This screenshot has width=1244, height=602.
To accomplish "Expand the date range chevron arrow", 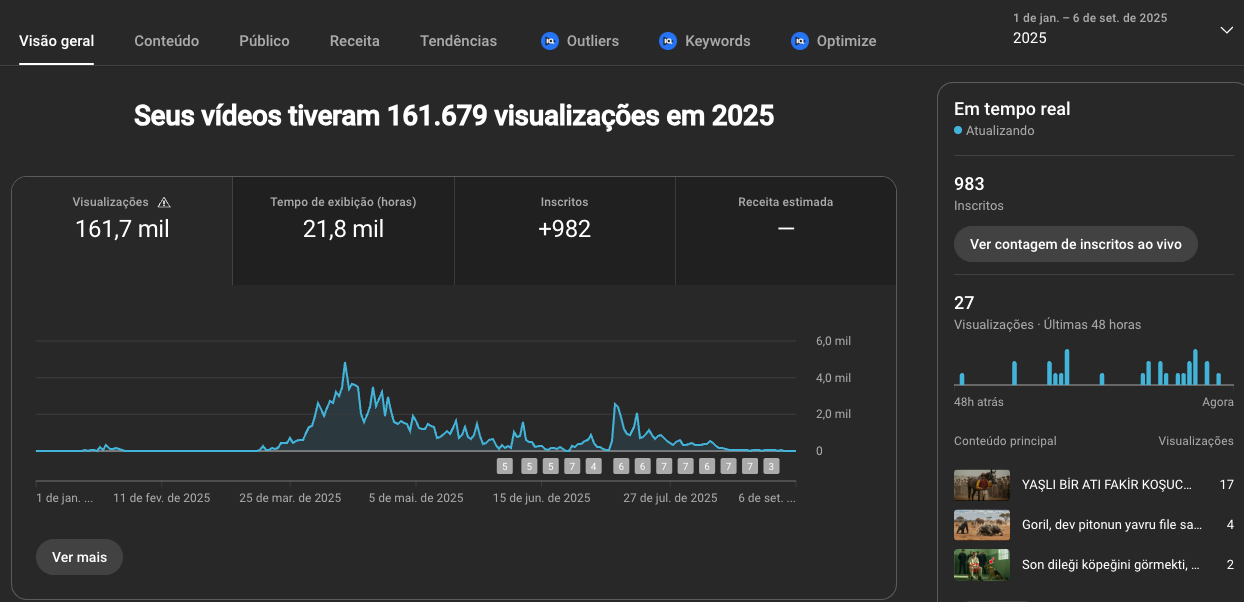I will click(x=1226, y=30).
